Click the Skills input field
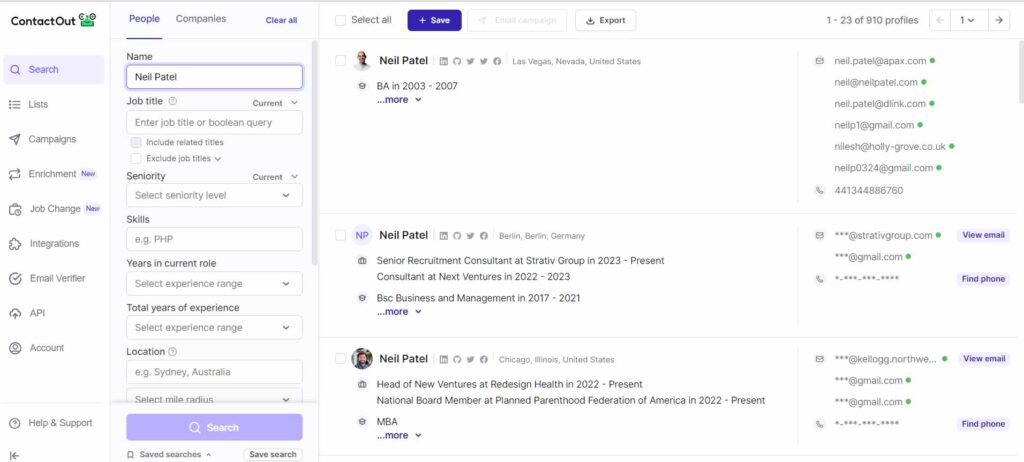The image size is (1024, 462). [x=214, y=240]
